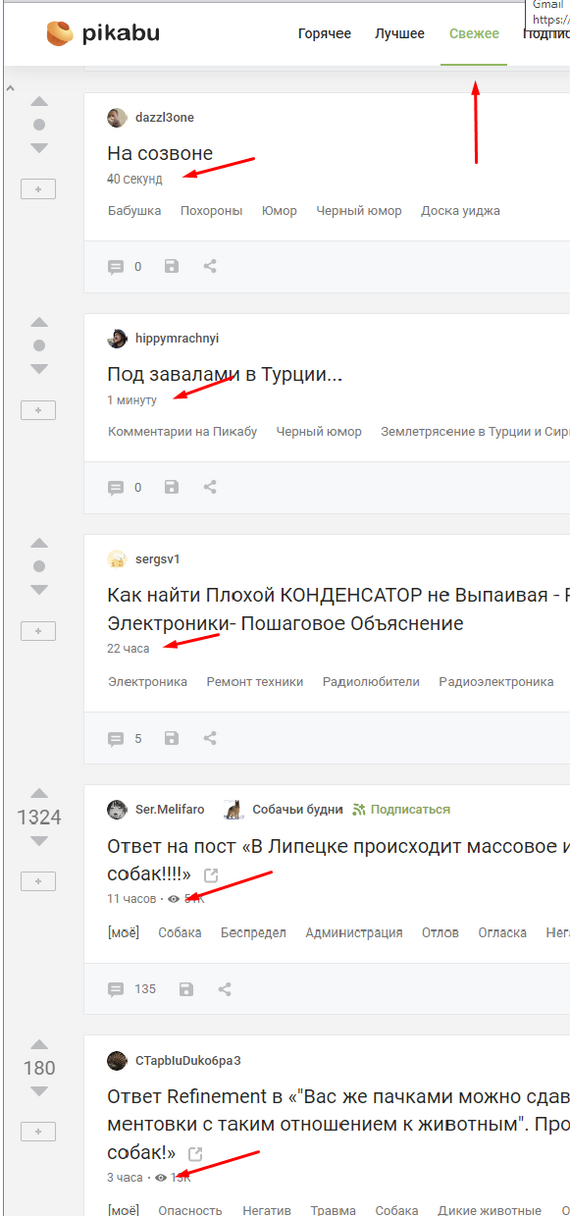Downvote the post rated 1324
The width and height of the screenshot is (570, 1216).
click(x=39, y=841)
